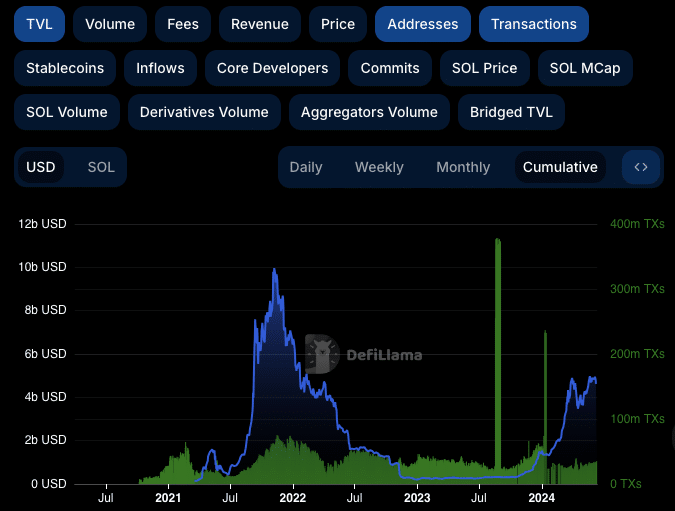Toggle the Price metric chip
The height and width of the screenshot is (511, 675).
[338, 24]
